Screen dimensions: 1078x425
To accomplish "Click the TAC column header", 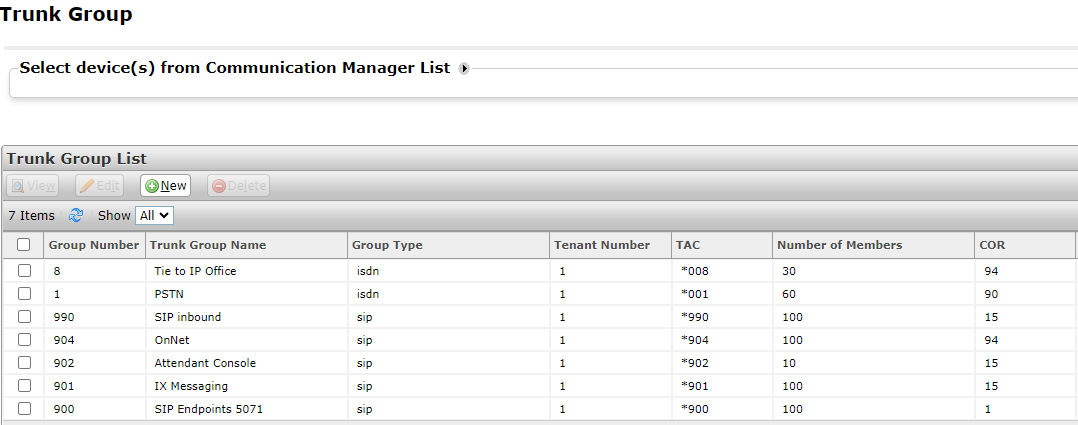I will pyautogui.click(x=688, y=245).
